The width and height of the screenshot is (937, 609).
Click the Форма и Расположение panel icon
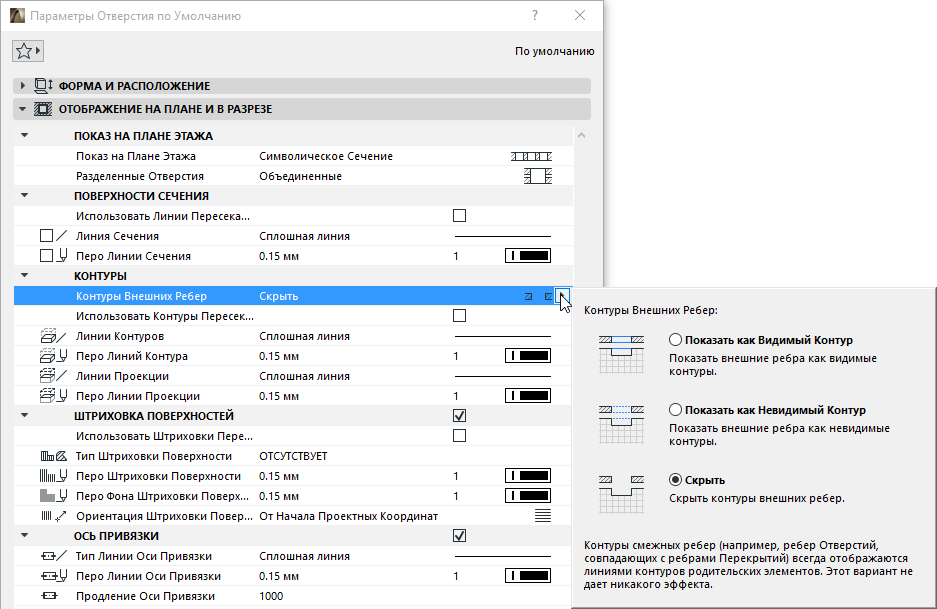43,86
